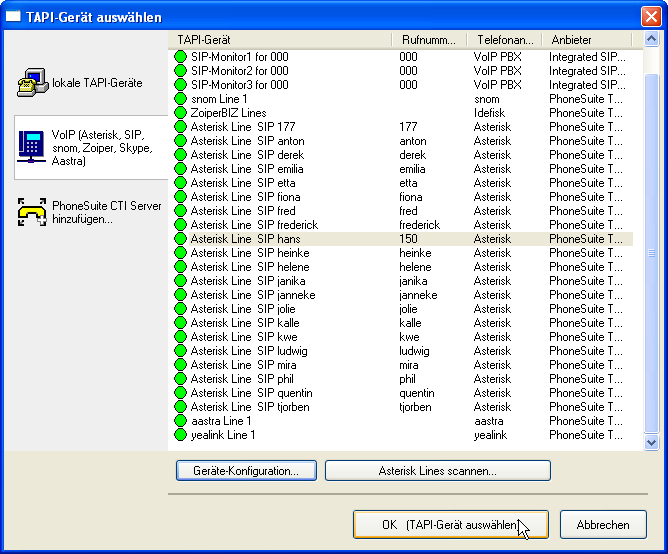This screenshot has height=554, width=668.
Task: Sort list by TAPI-Gerät column header
Action: (x=280, y=39)
